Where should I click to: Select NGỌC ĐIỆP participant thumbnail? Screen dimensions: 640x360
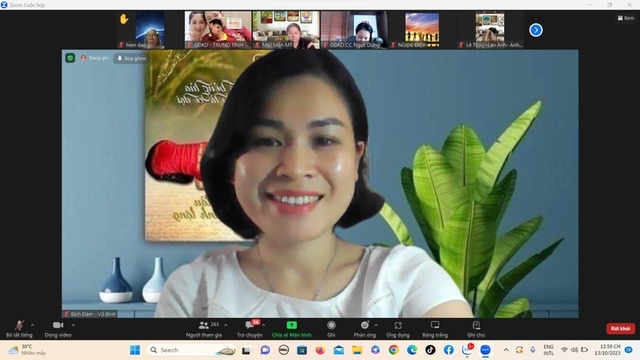click(x=422, y=30)
